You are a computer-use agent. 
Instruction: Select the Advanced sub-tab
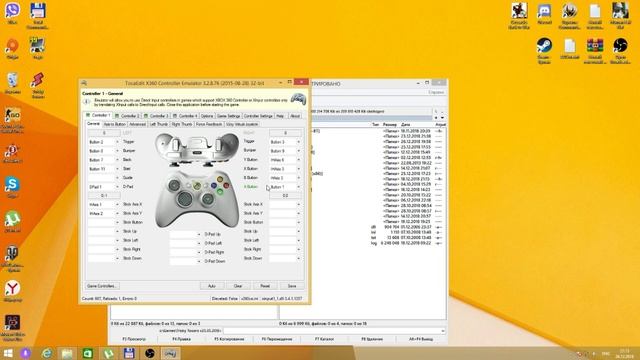point(137,124)
